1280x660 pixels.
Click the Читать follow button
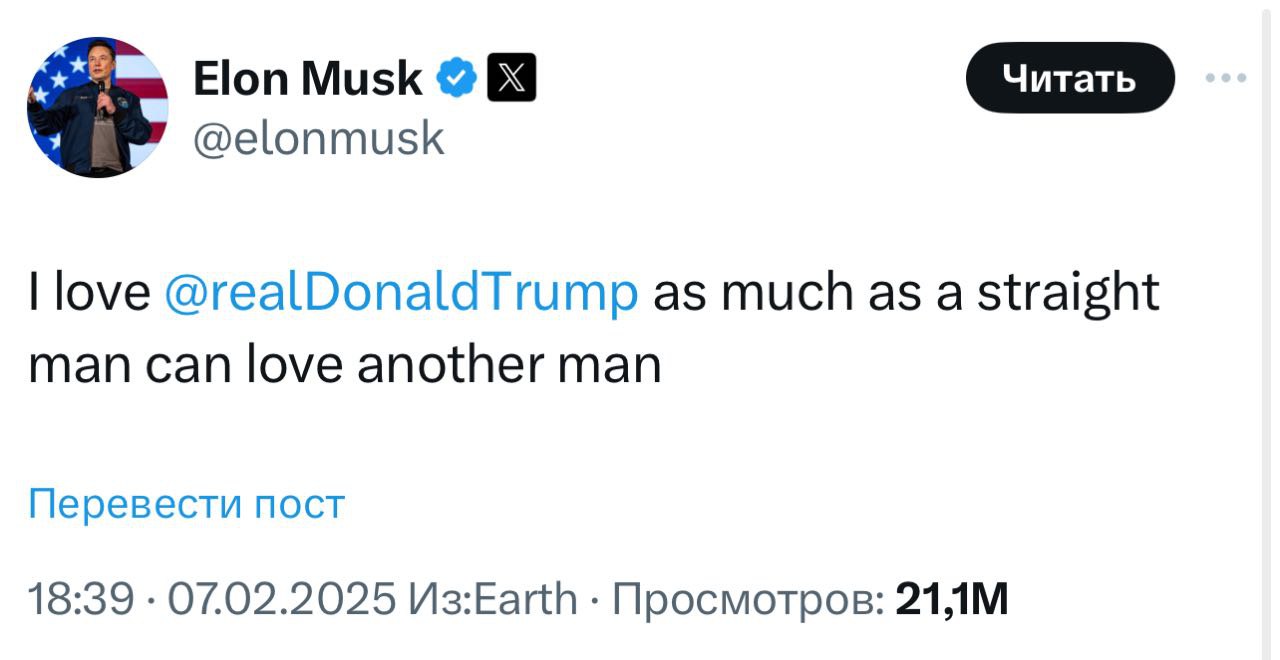click(x=1069, y=77)
